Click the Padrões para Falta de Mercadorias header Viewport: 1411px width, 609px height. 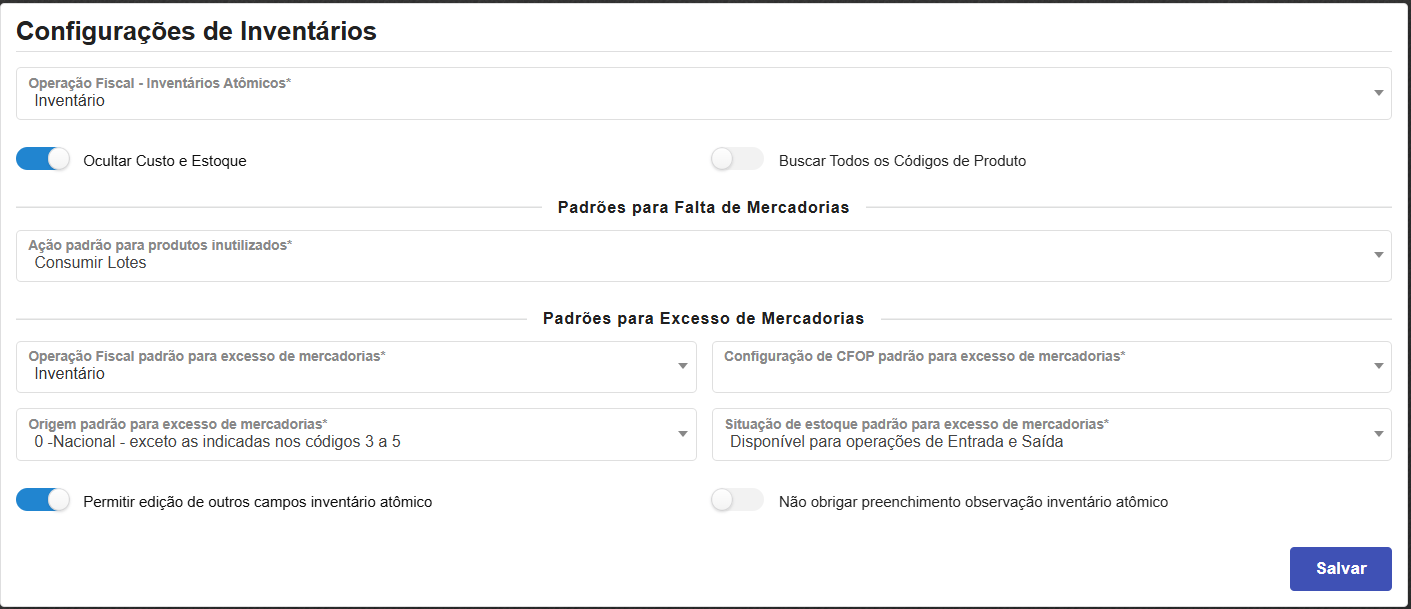704,207
